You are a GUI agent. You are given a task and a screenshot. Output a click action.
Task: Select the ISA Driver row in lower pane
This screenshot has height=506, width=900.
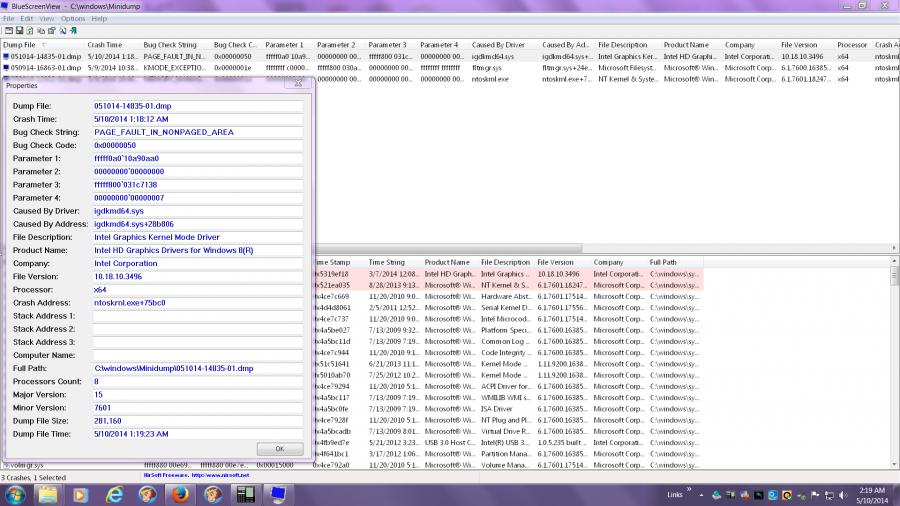[509, 409]
